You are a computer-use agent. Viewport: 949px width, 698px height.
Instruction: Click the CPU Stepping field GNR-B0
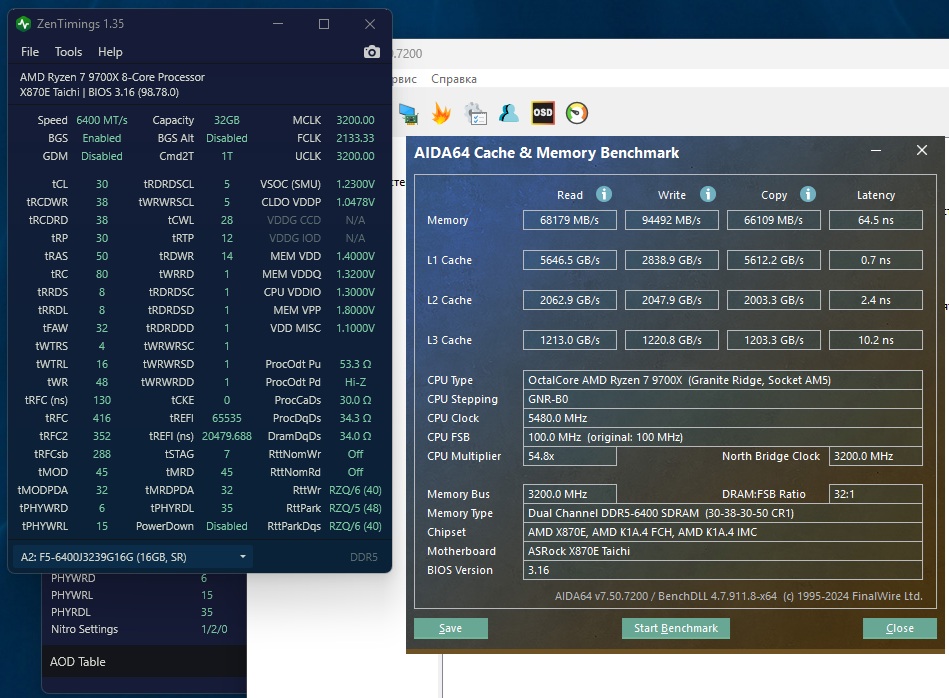coord(723,400)
